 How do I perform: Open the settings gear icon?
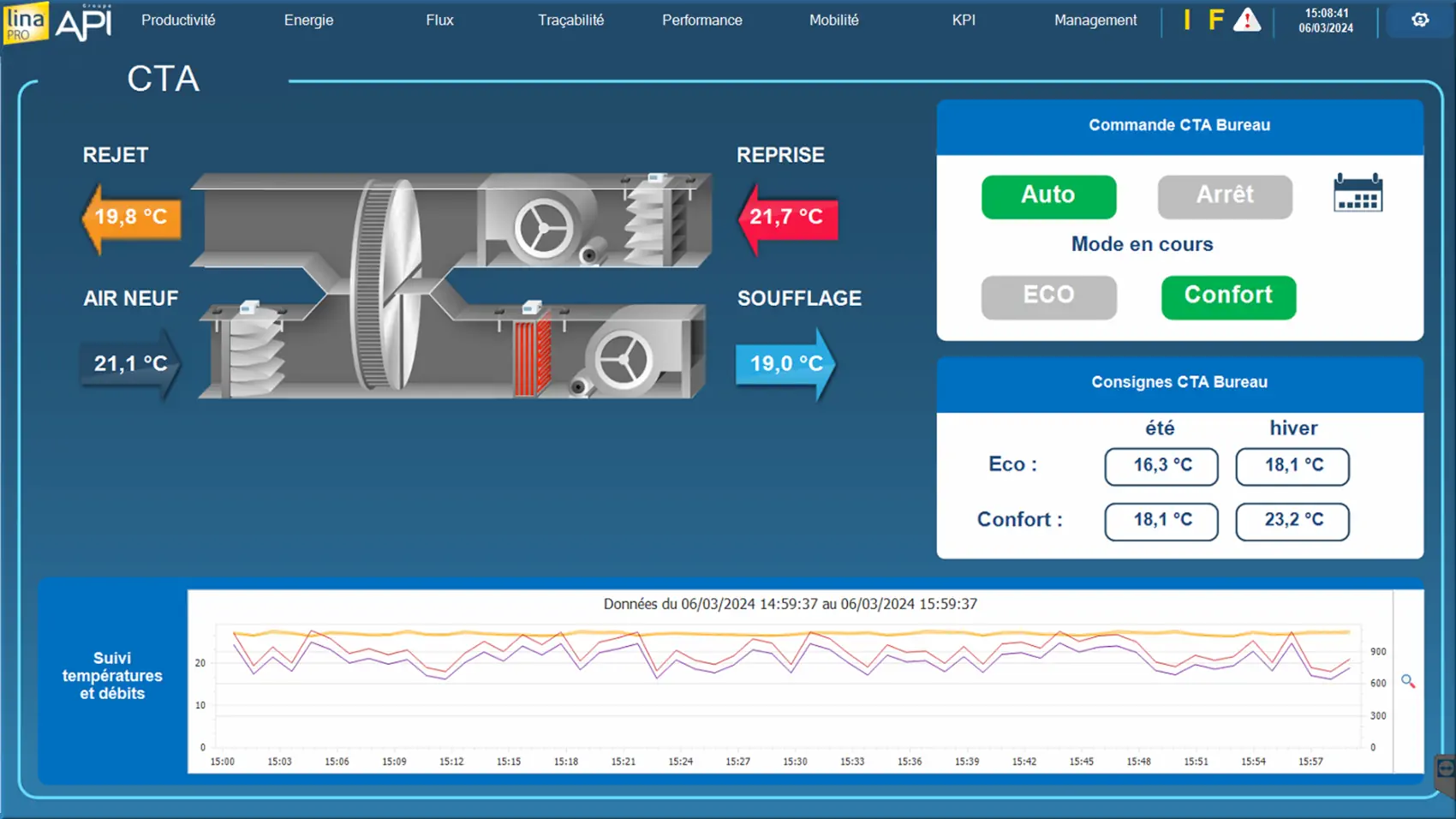[1420, 20]
